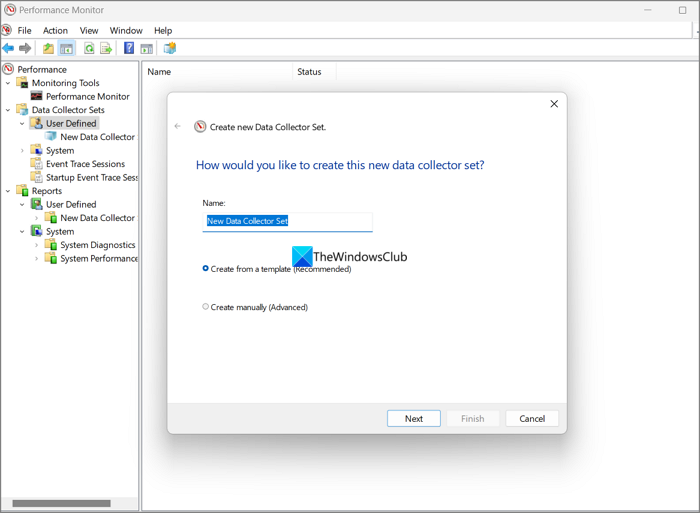Select Create manually (Advanced) radio button
The width and height of the screenshot is (700, 513).
click(x=205, y=307)
